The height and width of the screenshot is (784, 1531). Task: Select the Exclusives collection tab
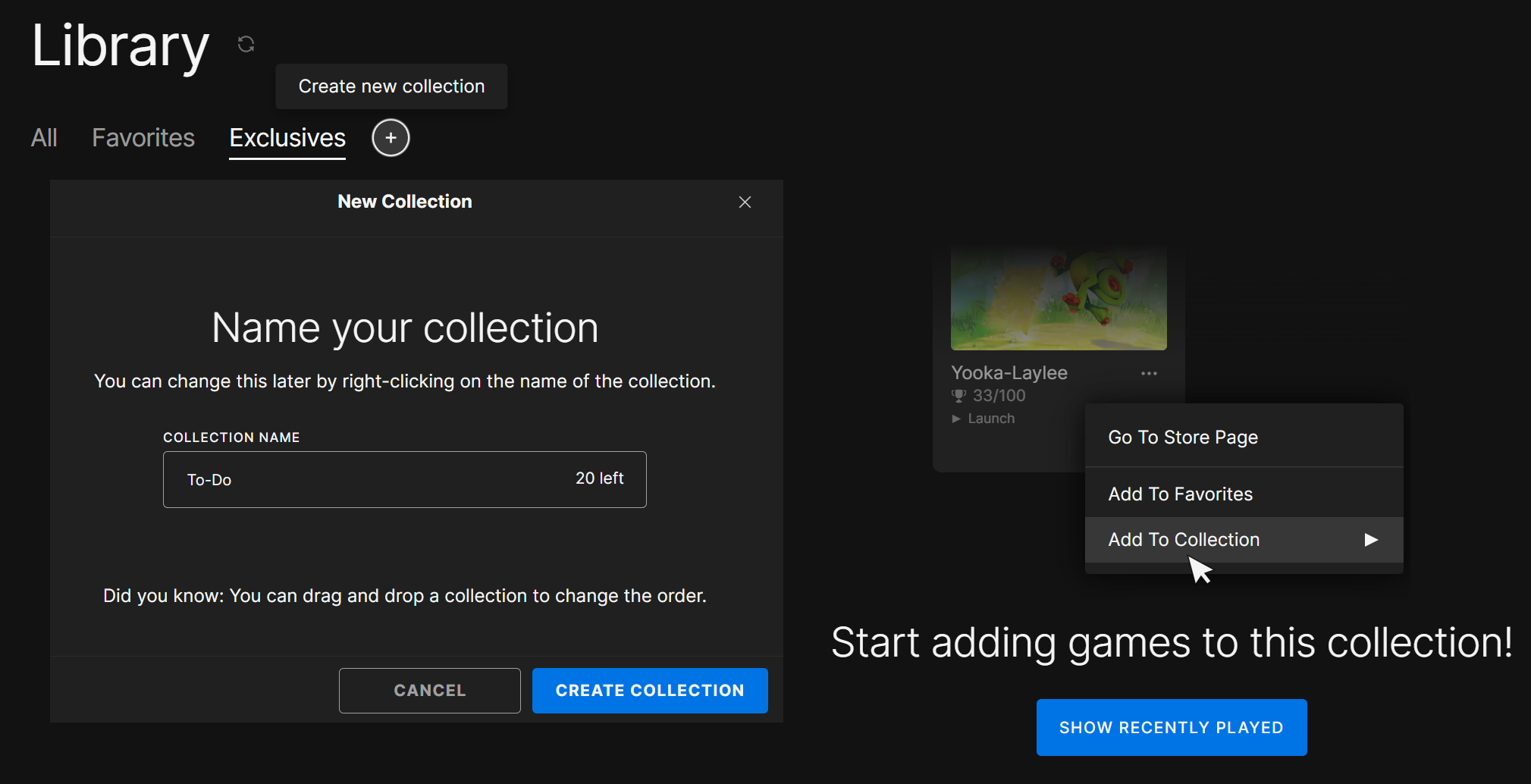tap(287, 138)
